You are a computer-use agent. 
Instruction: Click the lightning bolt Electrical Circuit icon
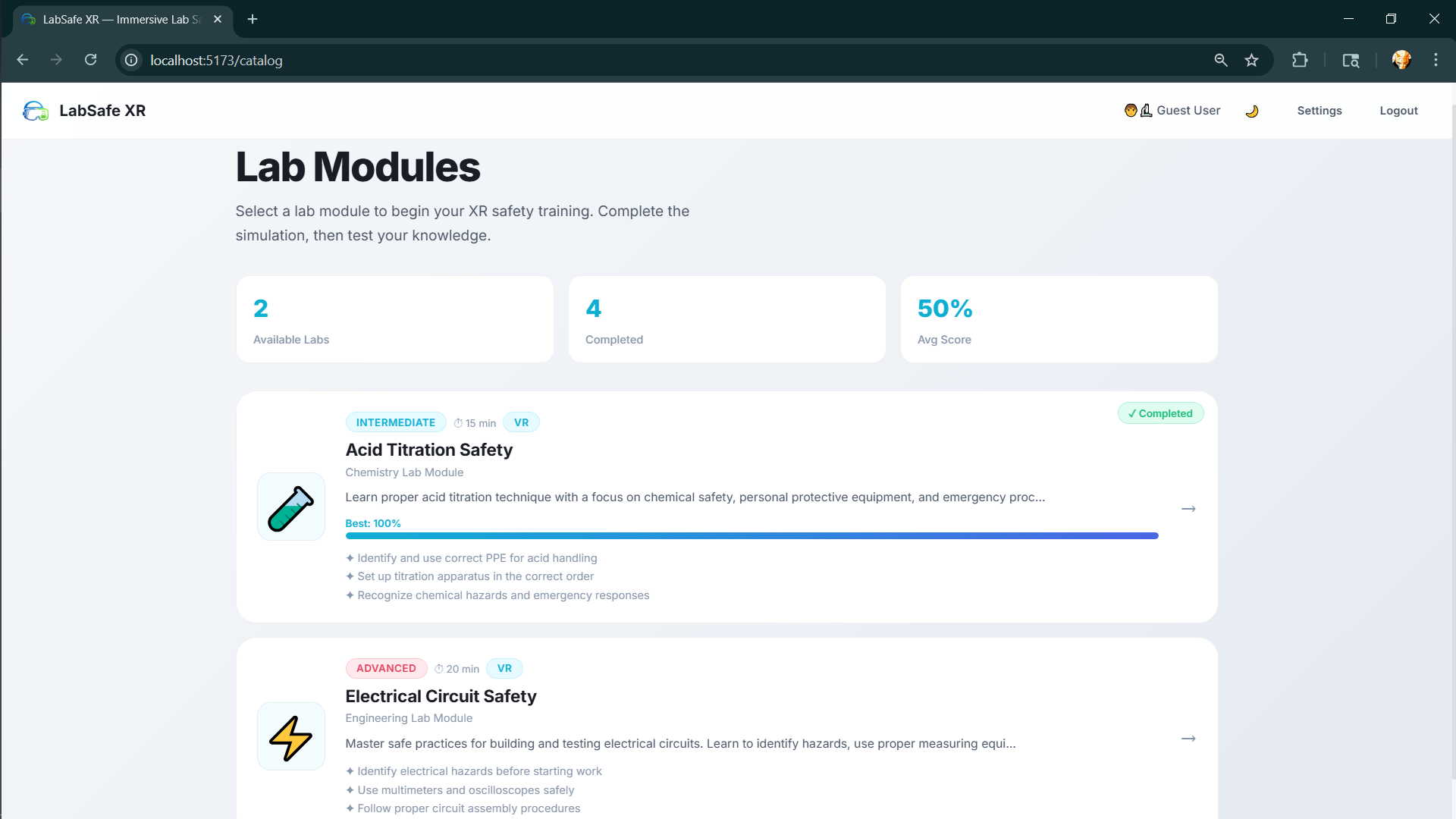coord(291,737)
